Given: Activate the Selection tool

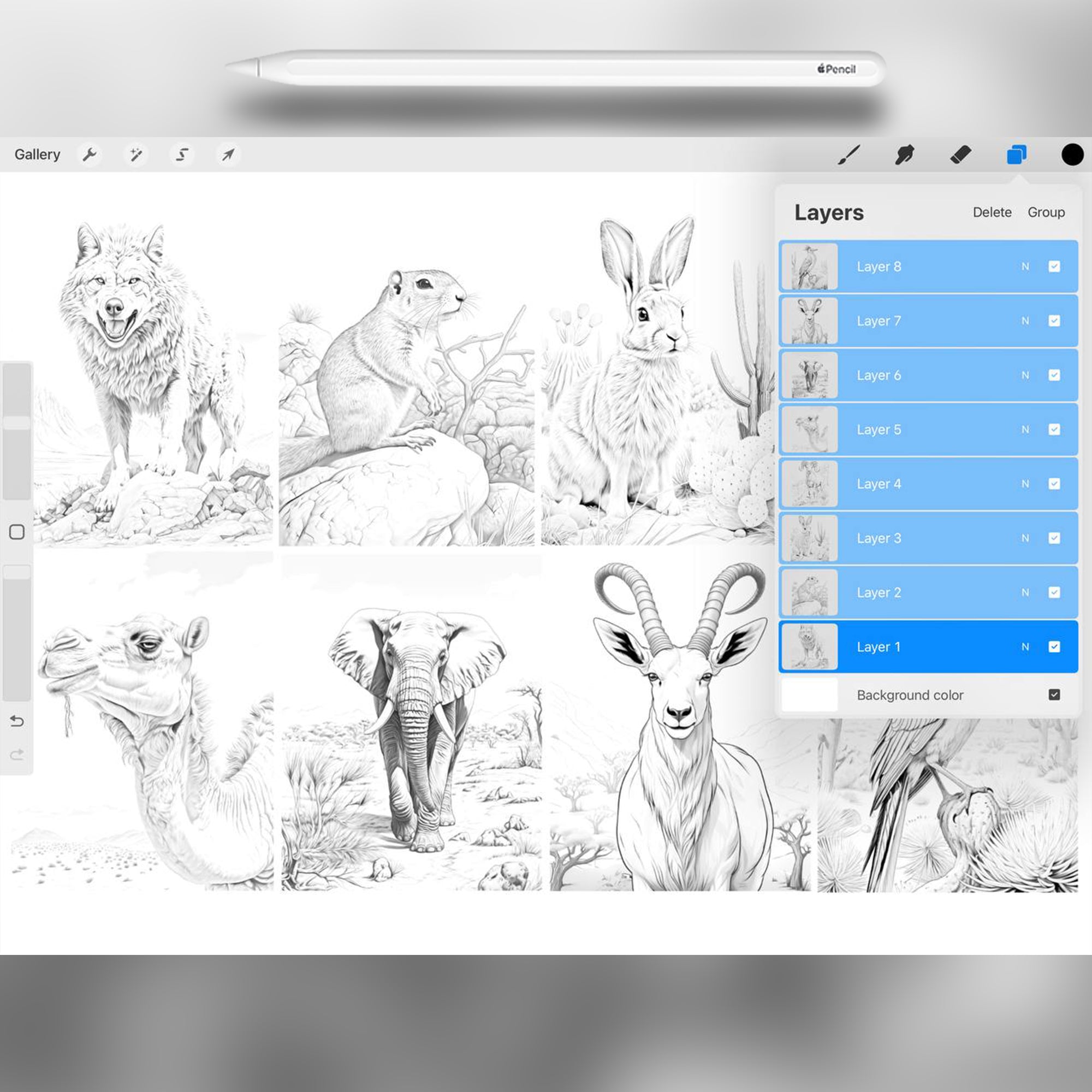Looking at the screenshot, I should coord(182,155).
